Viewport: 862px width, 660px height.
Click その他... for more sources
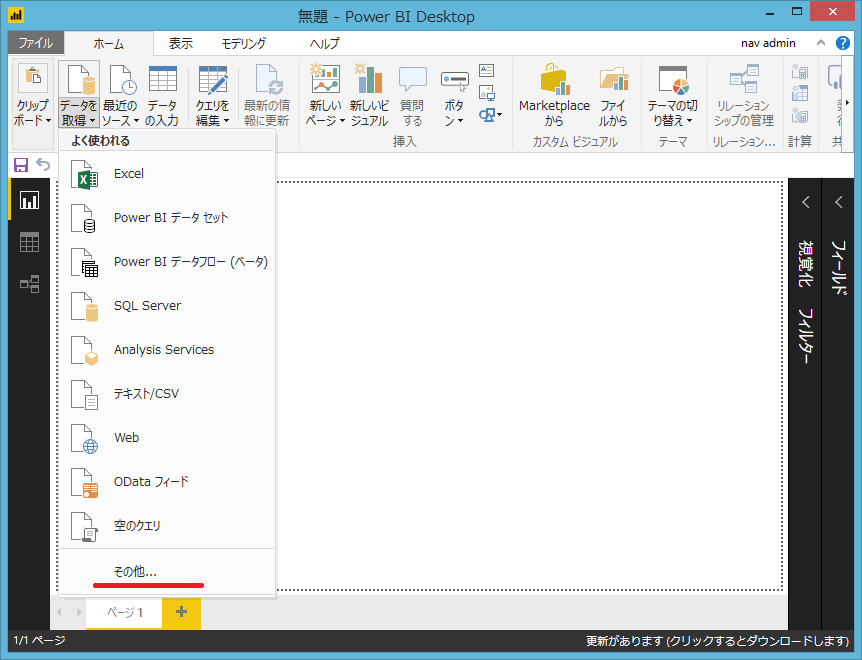tap(167, 572)
